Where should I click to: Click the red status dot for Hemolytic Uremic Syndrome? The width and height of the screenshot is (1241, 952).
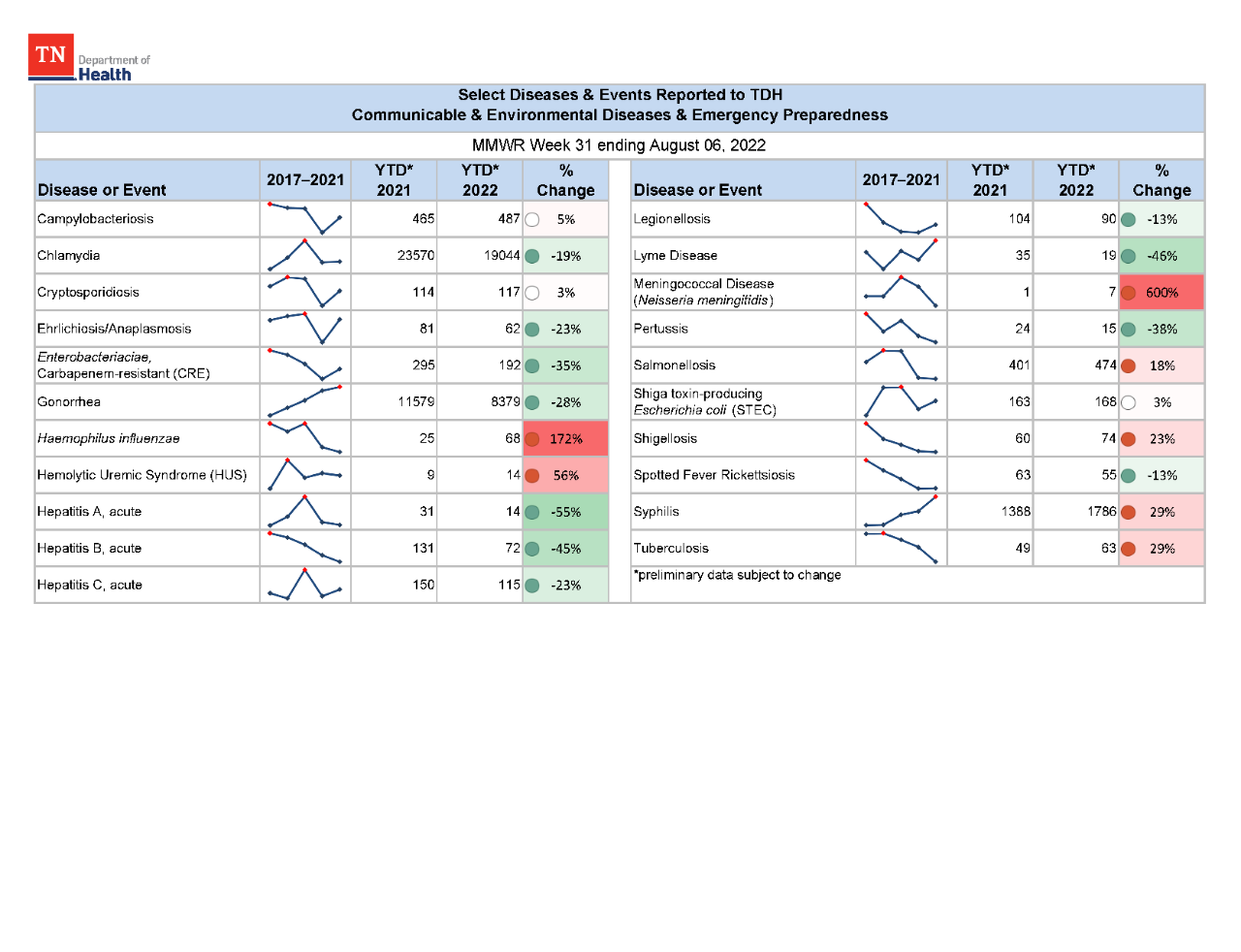(x=532, y=476)
